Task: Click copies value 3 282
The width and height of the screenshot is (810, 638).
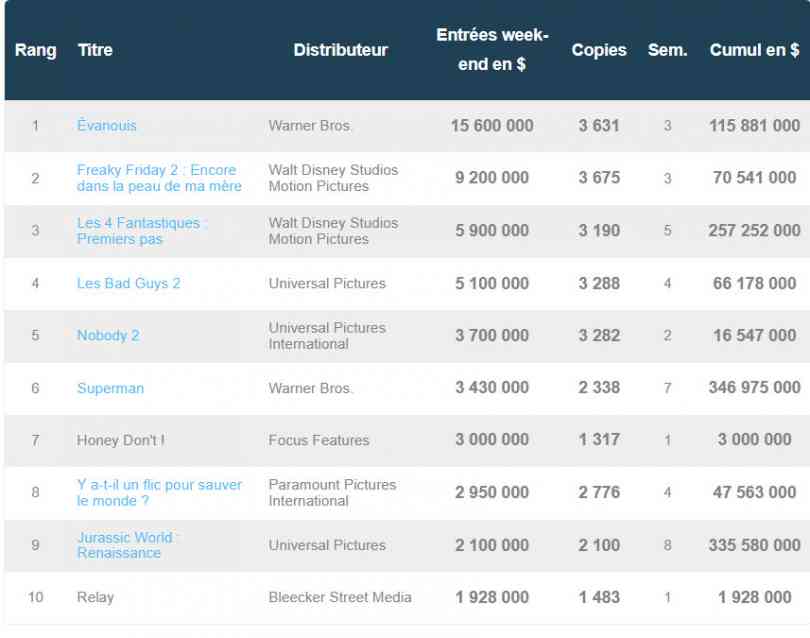Action: [x=599, y=335]
